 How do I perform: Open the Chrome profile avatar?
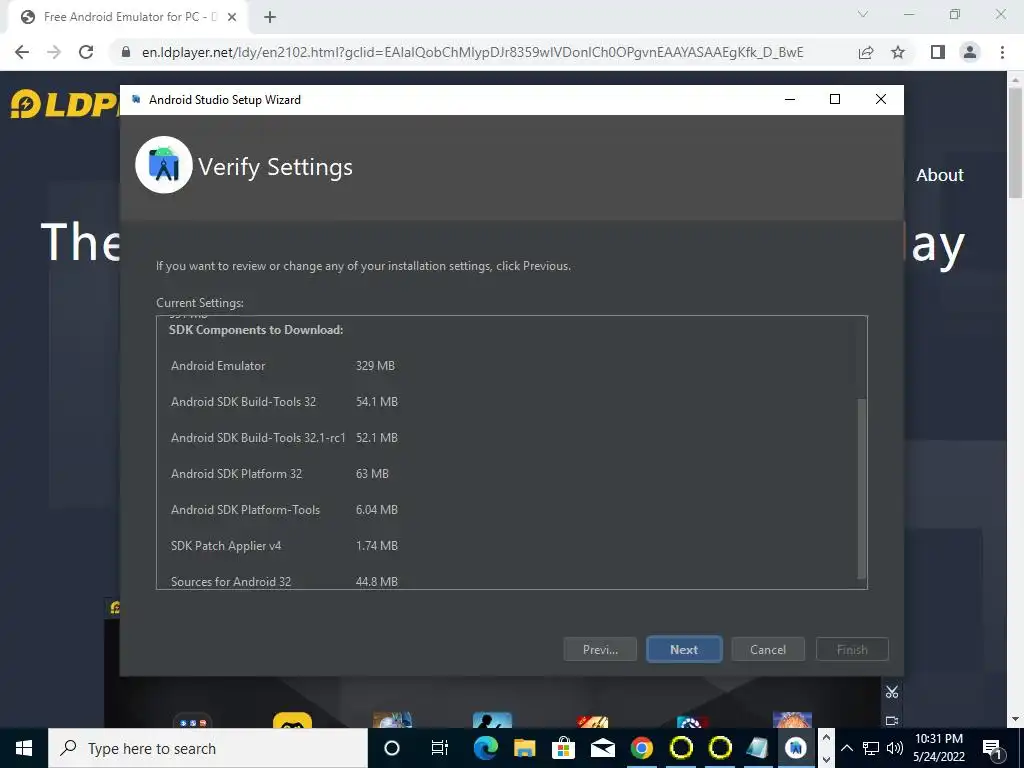coord(970,52)
